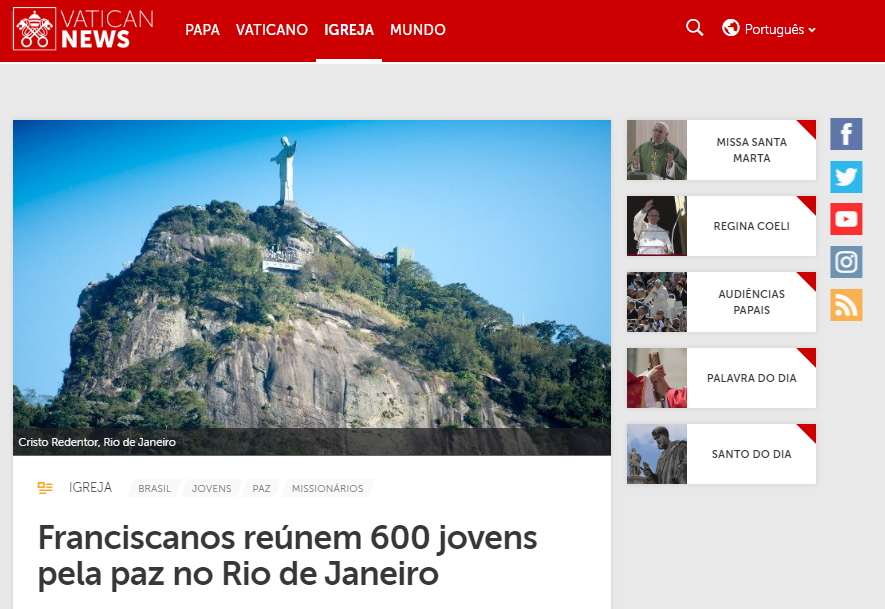Open the Twitter bird icon

(x=846, y=177)
